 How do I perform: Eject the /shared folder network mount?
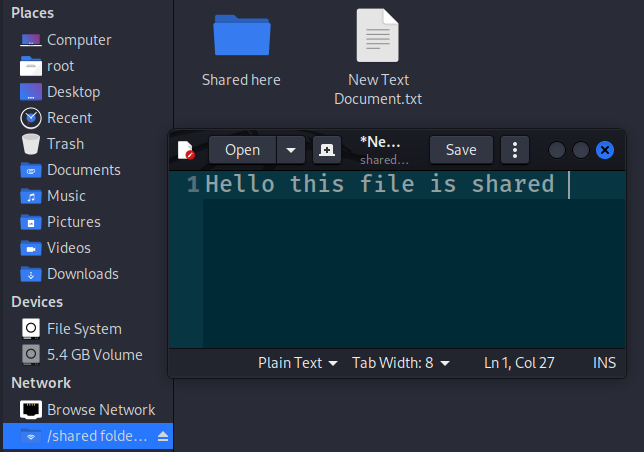pyautogui.click(x=163, y=436)
